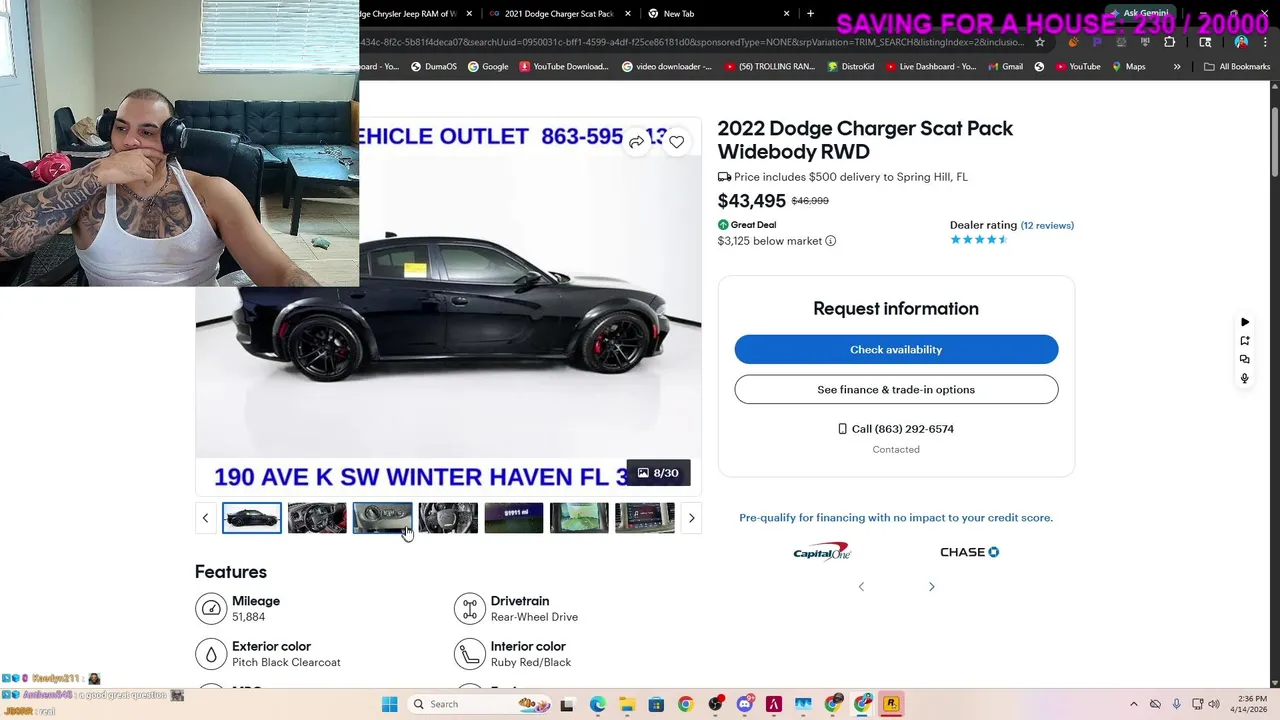Open a new browser tab

pos(810,14)
